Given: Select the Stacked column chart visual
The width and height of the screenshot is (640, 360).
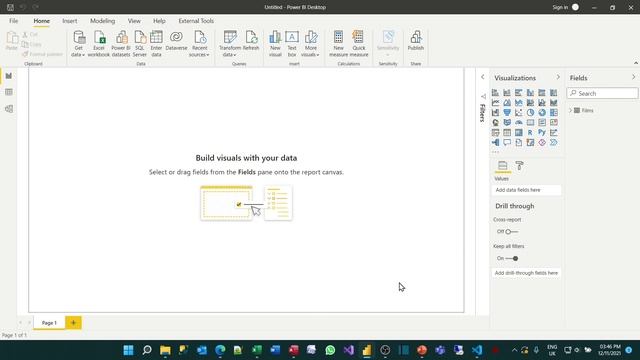Looking at the screenshot, I should (507, 93).
